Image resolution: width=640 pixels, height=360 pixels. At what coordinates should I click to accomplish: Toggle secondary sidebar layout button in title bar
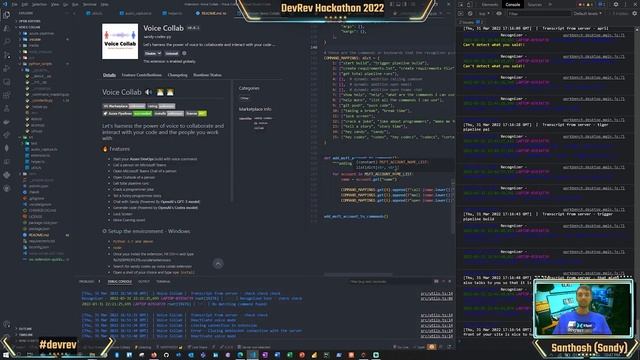click(405, 4)
